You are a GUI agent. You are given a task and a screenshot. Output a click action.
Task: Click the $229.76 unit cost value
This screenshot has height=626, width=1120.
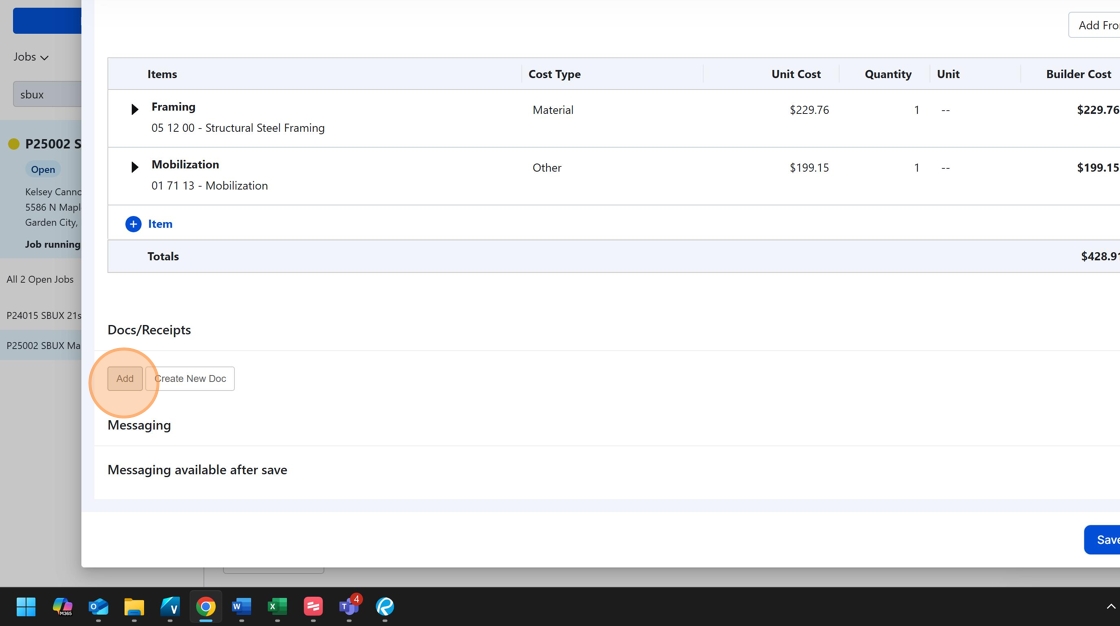pyautogui.click(x=809, y=110)
